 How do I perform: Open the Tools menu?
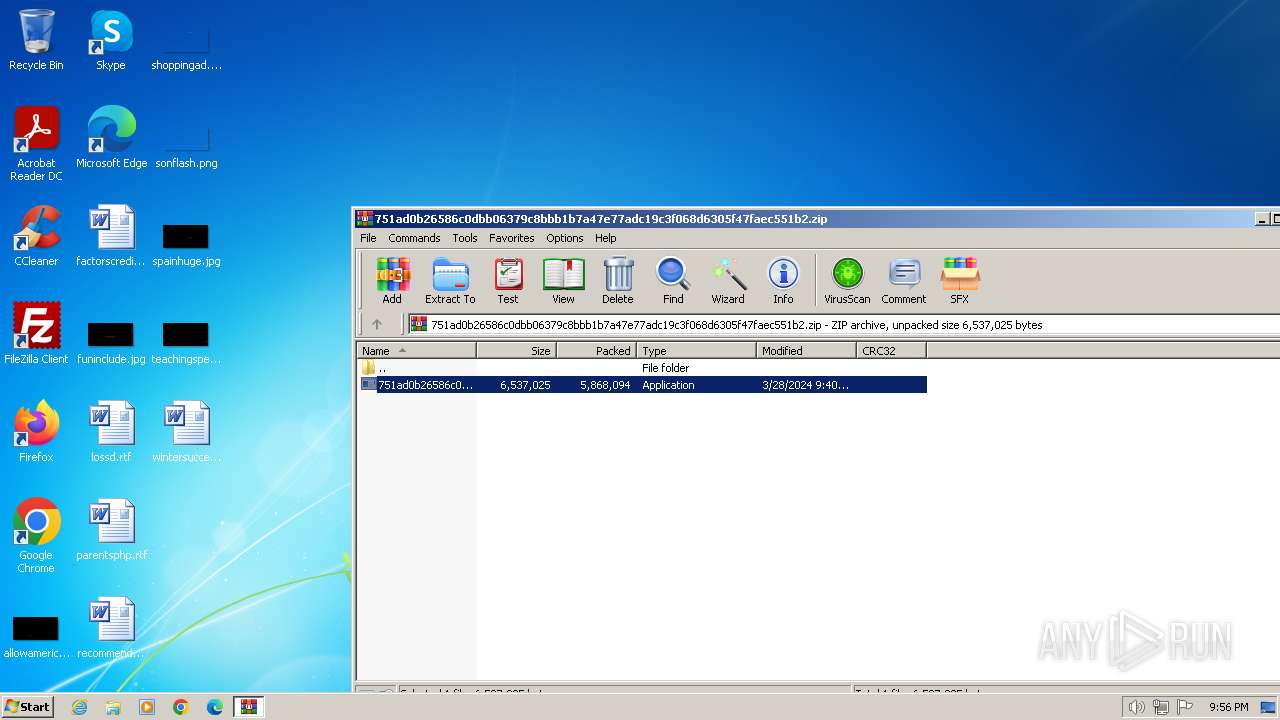click(x=465, y=238)
